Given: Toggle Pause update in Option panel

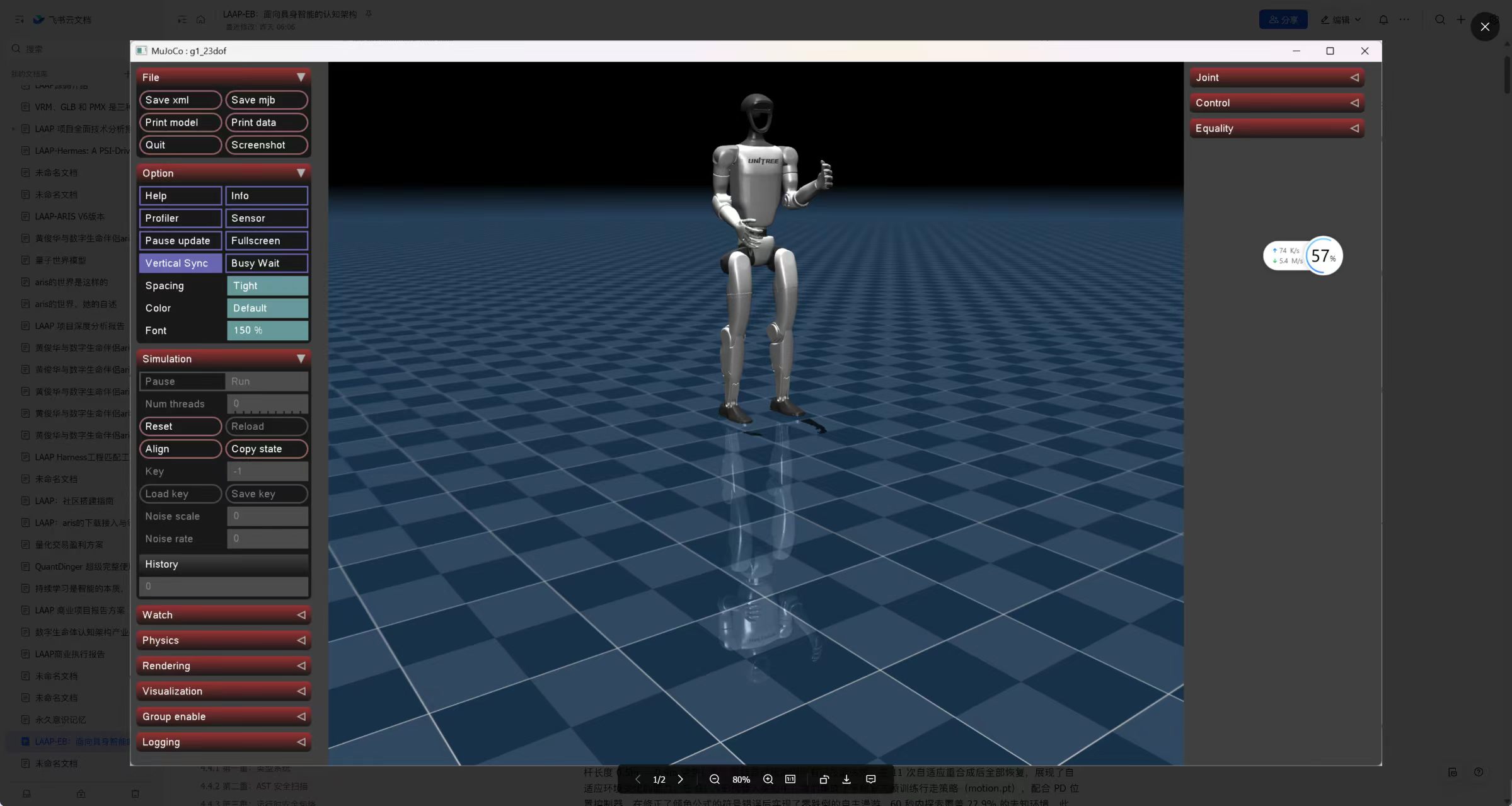Looking at the screenshot, I should [180, 241].
